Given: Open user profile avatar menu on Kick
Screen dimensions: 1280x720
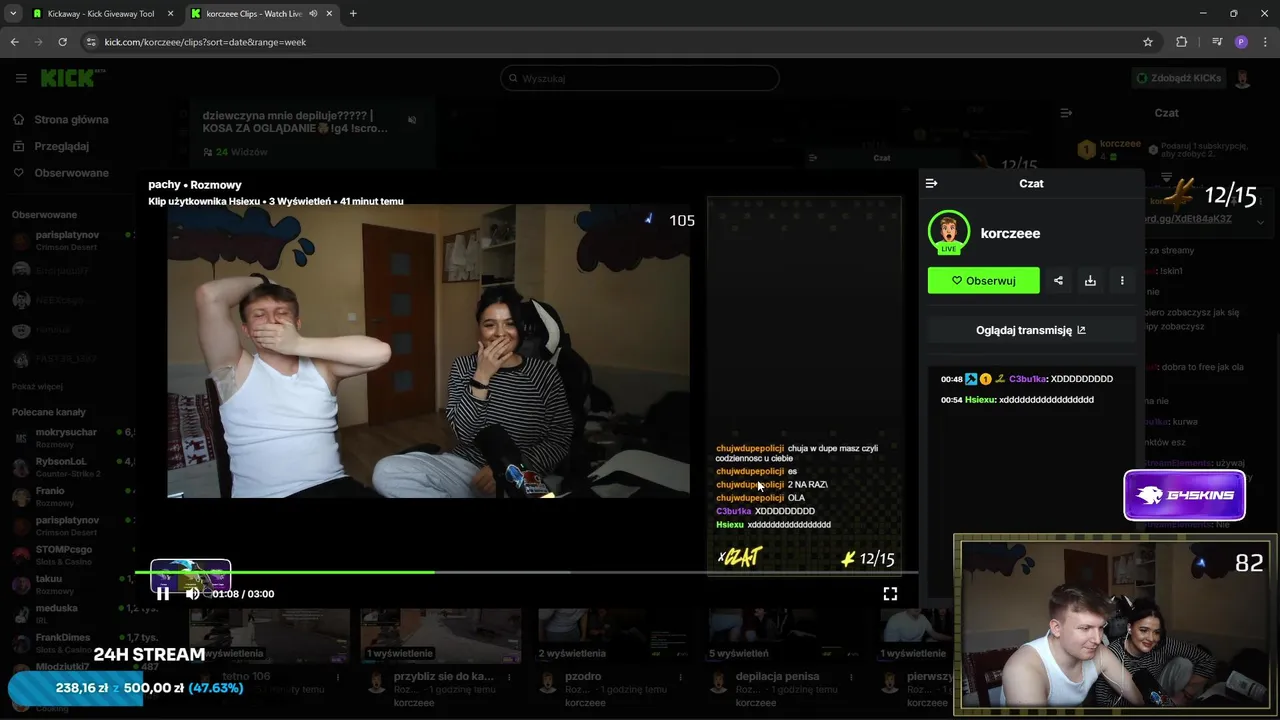Looking at the screenshot, I should click(x=1243, y=78).
